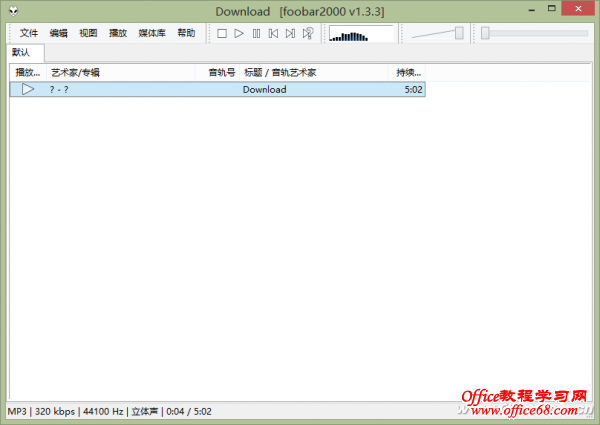This screenshot has width=600, height=425.
Task: Skip to the next track
Action: point(290,34)
